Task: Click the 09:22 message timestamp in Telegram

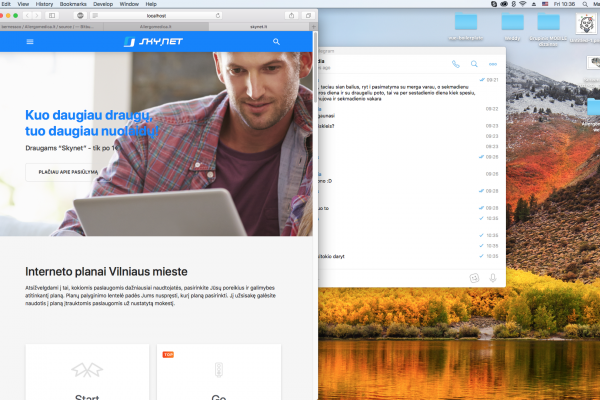Action: pos(492,109)
